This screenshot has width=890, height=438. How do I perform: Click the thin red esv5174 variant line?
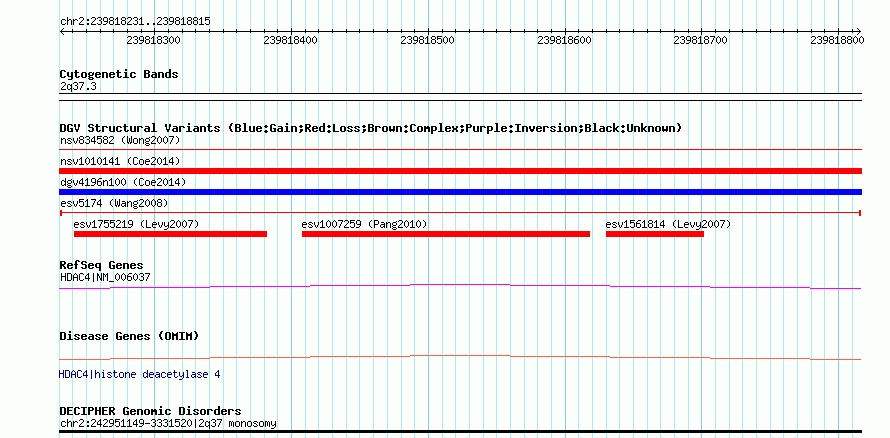click(x=460, y=213)
